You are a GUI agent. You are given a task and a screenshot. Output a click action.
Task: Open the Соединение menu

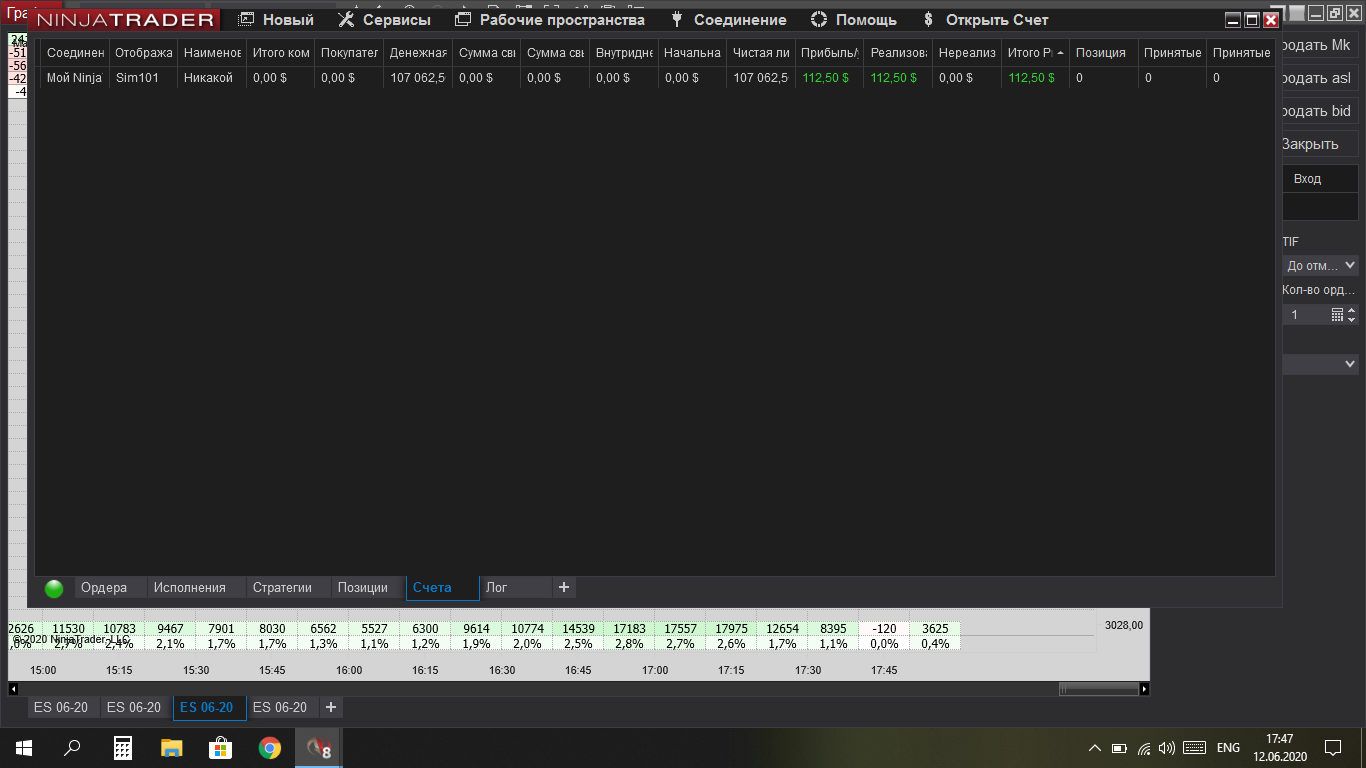pyautogui.click(x=728, y=20)
